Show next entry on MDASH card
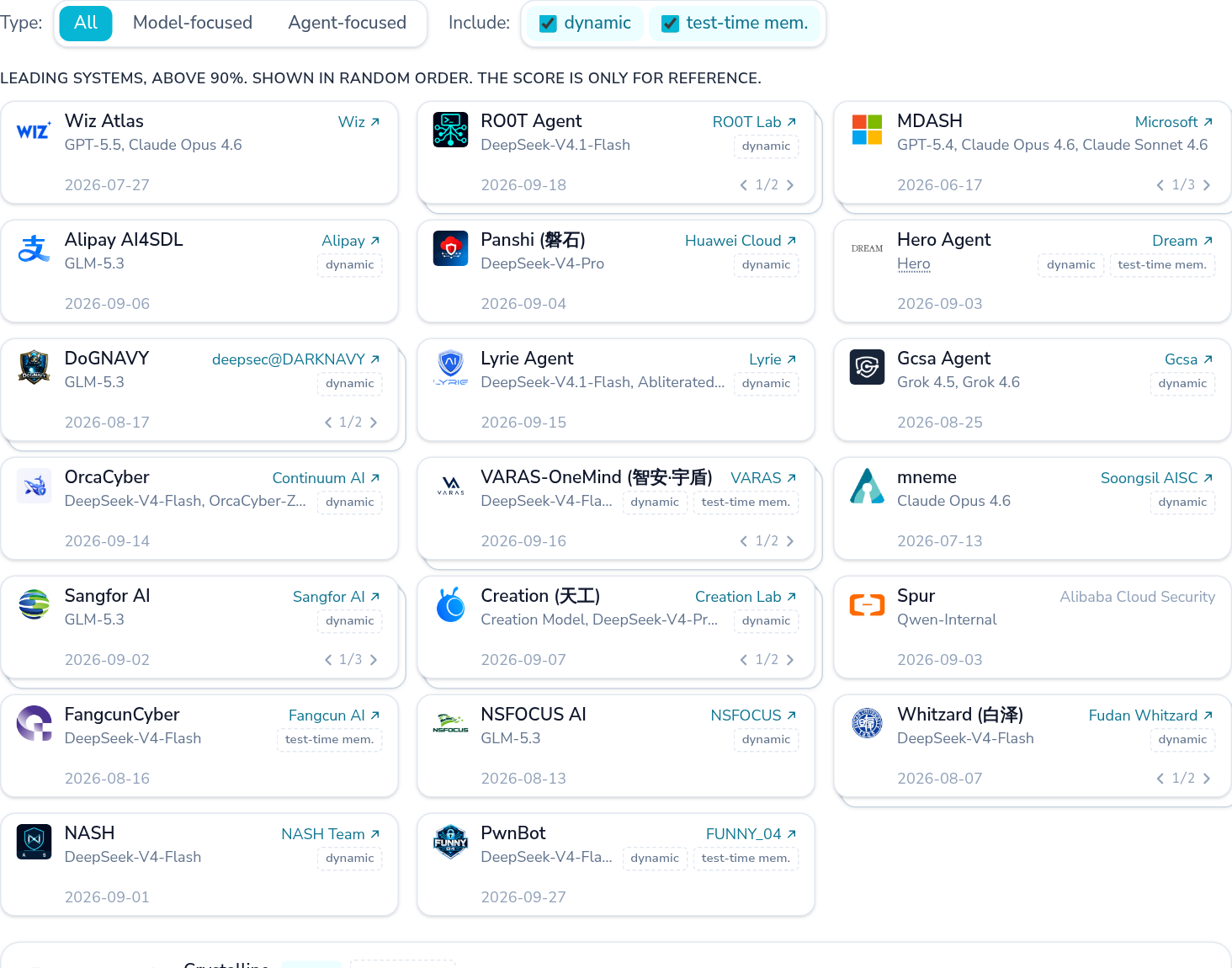1232x968 pixels. 1207,185
